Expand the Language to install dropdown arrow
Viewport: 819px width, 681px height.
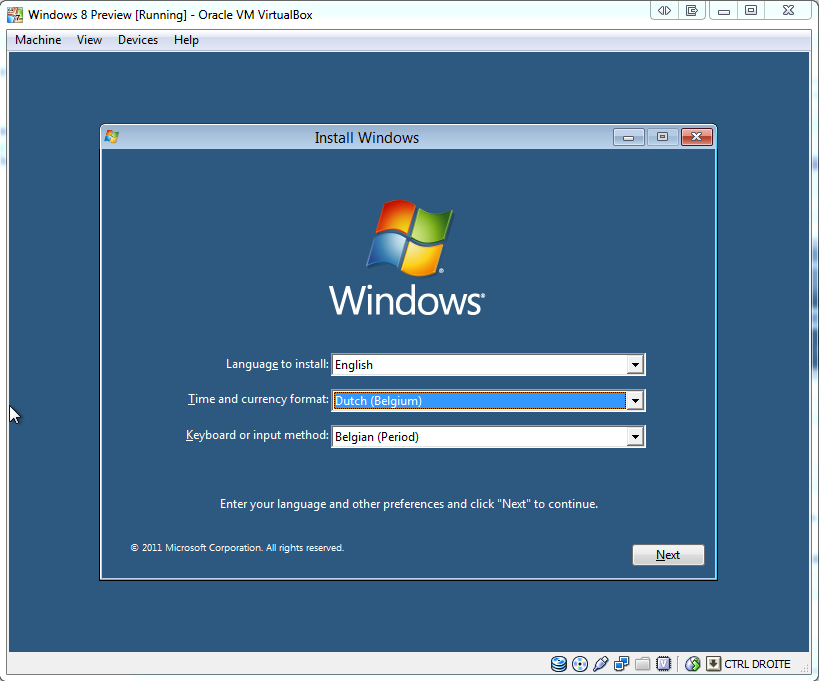634,365
